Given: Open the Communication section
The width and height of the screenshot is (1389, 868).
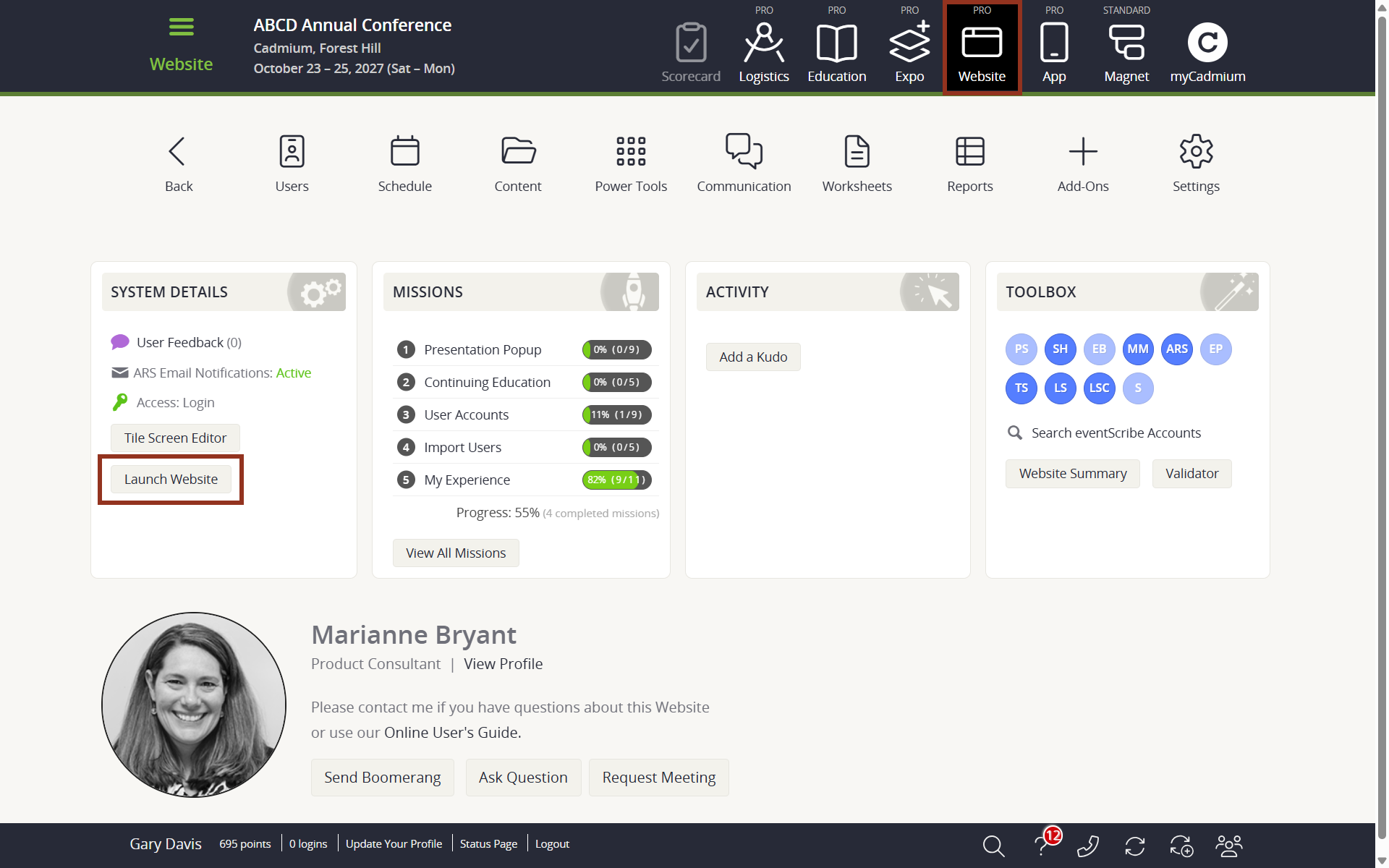Looking at the screenshot, I should 744,161.
